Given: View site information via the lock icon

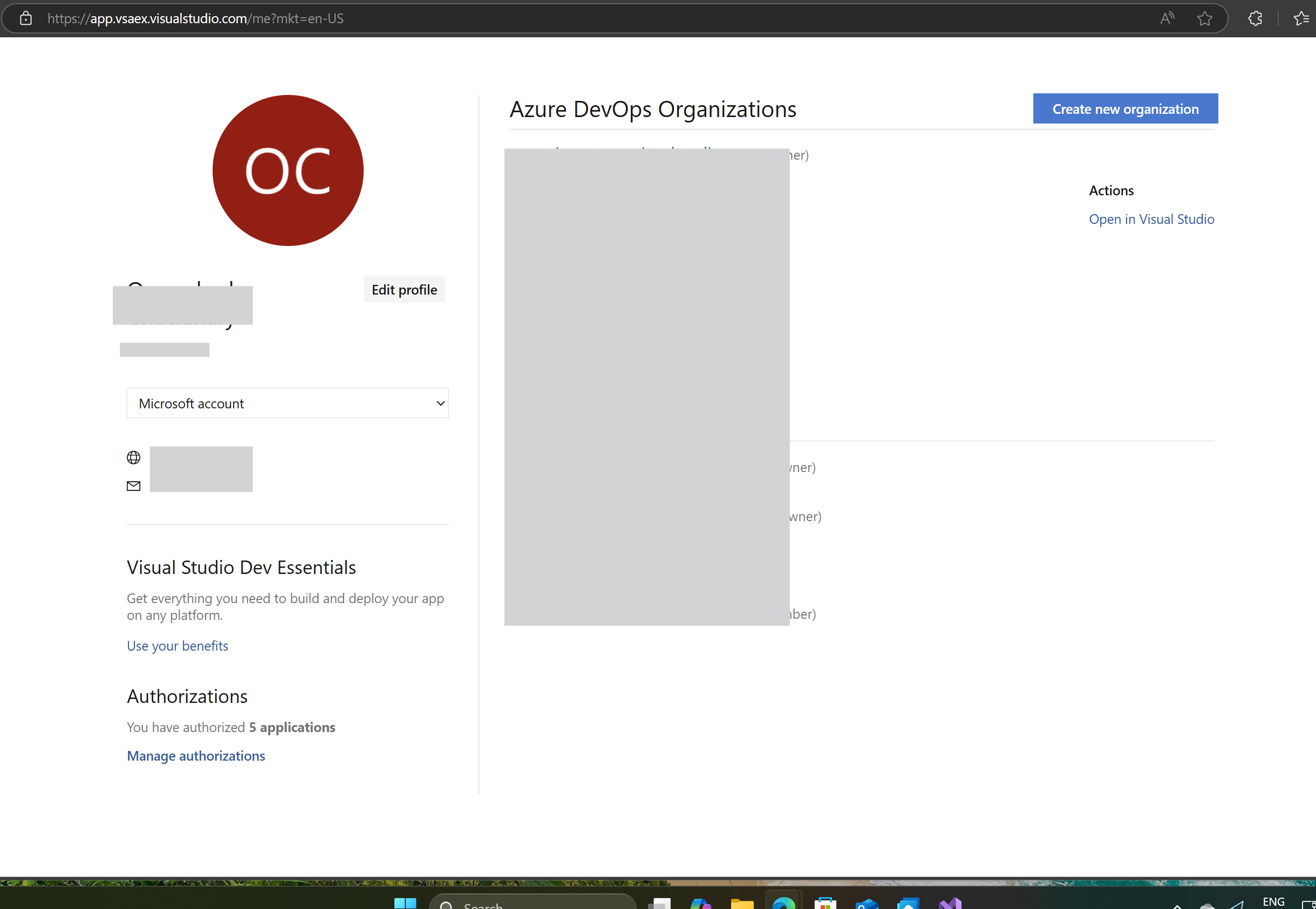Looking at the screenshot, I should [x=26, y=18].
